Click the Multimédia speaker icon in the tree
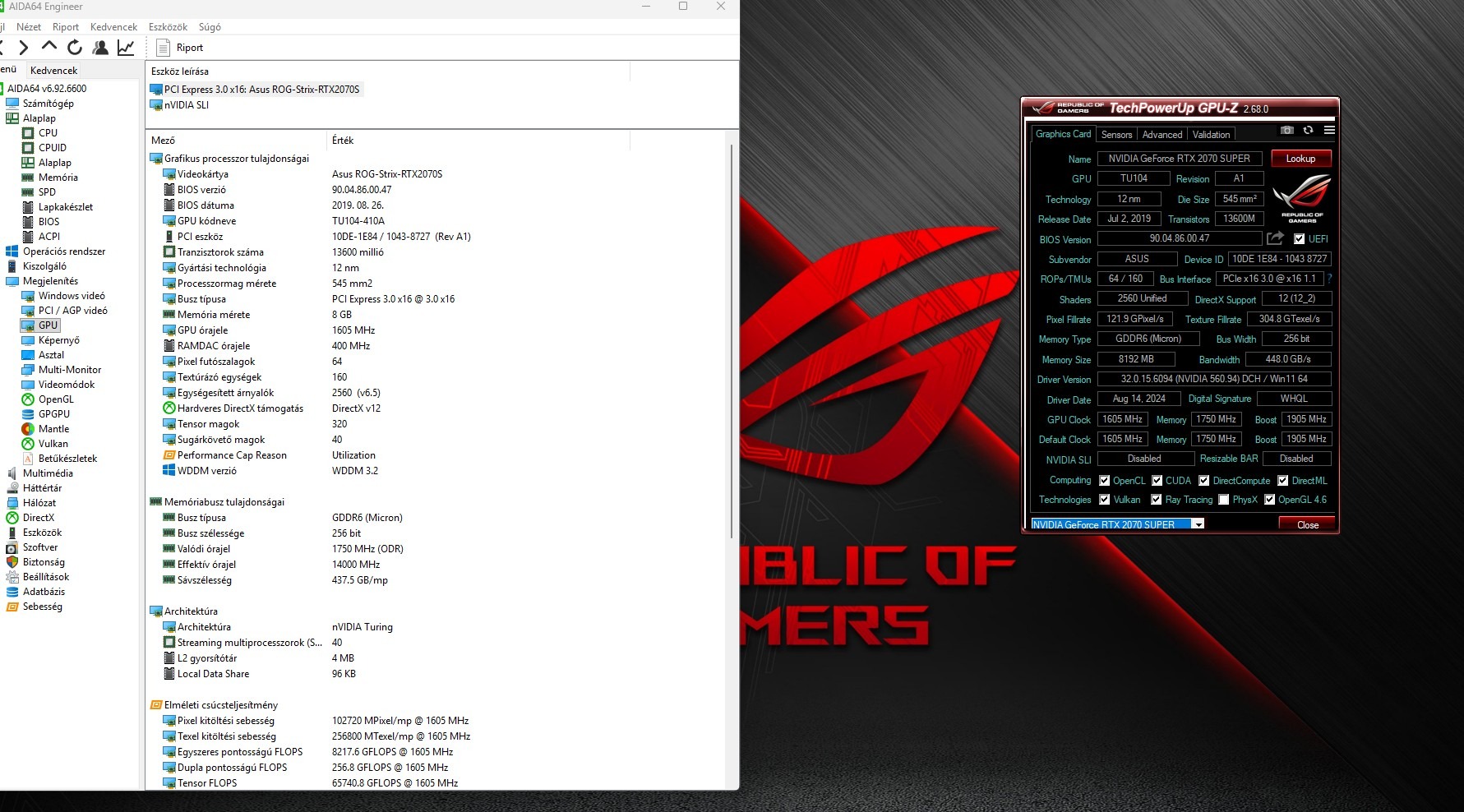 12,473
